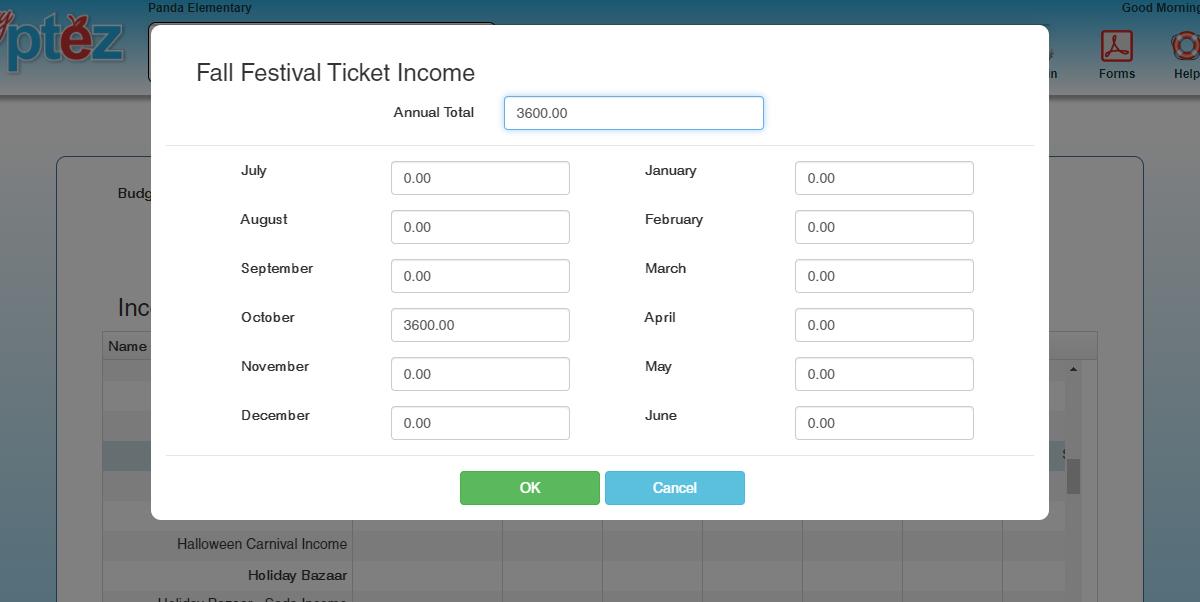Click the May amount field

tap(884, 374)
